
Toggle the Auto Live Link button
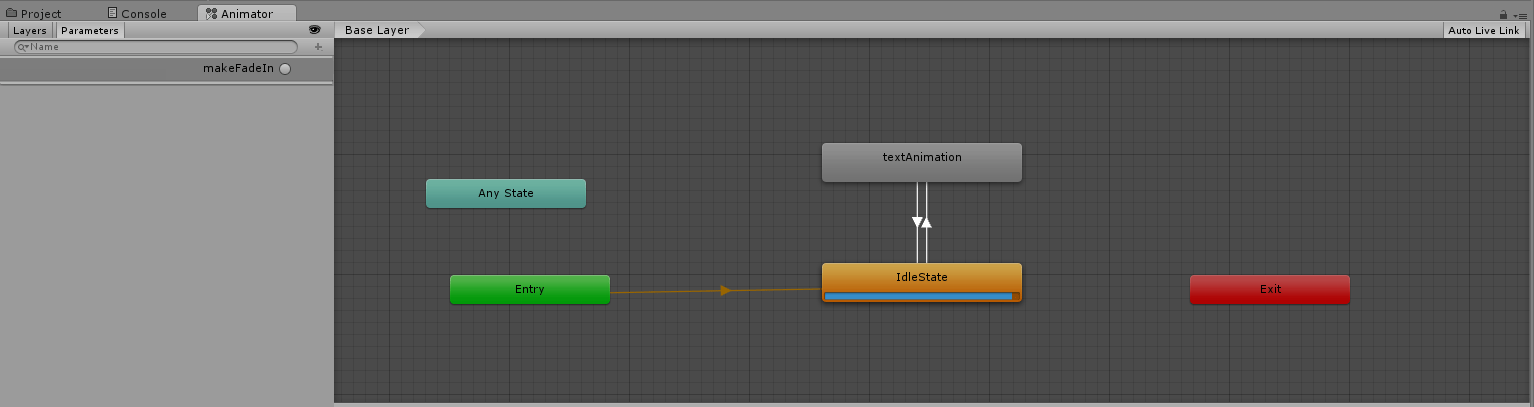(1484, 31)
